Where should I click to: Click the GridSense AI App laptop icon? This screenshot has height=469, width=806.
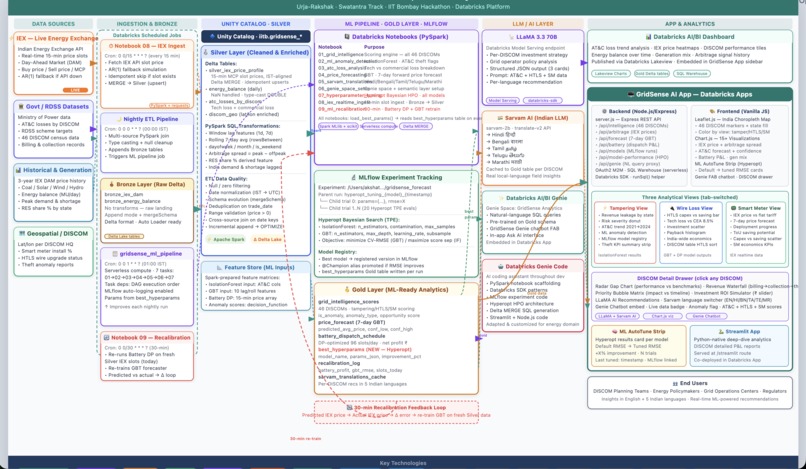pyautogui.click(x=631, y=95)
